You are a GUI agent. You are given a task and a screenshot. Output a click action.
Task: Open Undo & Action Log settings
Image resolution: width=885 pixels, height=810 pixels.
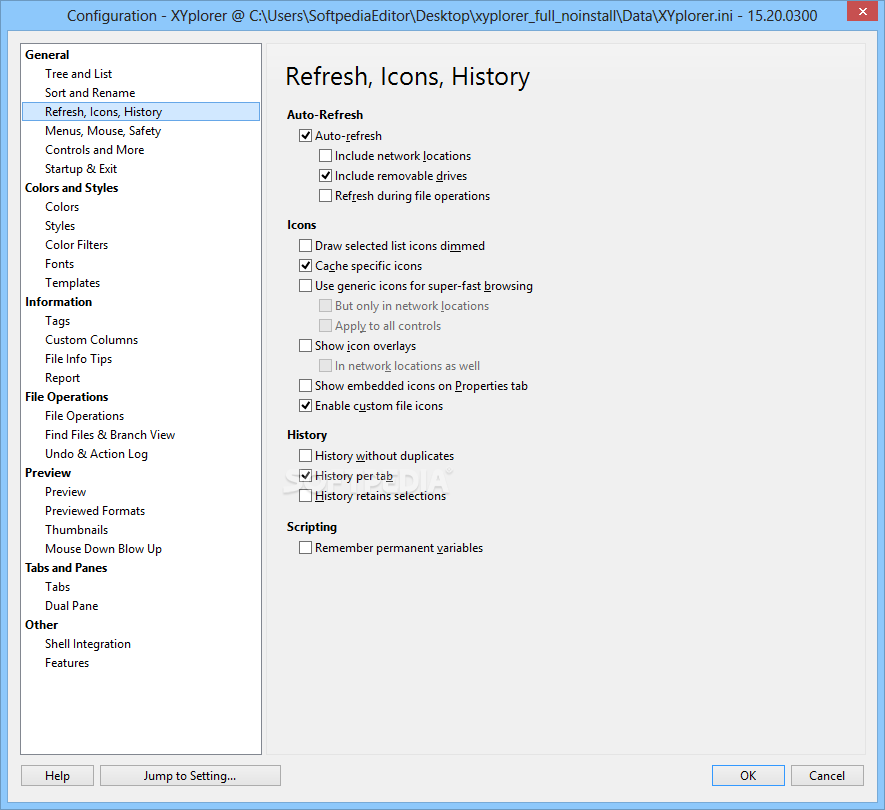97,454
